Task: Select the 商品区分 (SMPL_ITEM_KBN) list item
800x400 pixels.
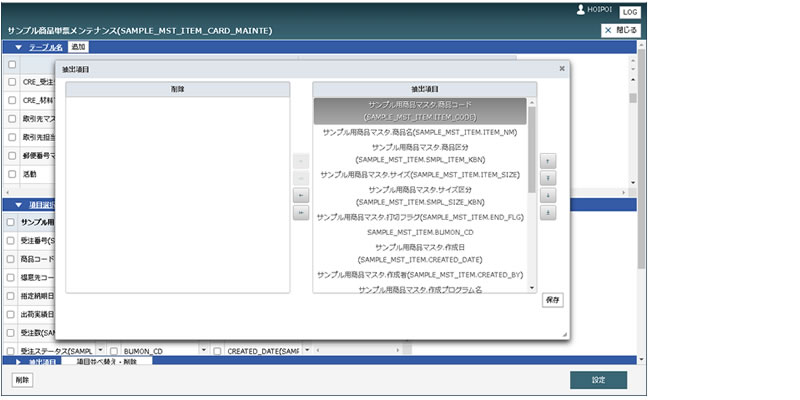Action: click(x=420, y=153)
